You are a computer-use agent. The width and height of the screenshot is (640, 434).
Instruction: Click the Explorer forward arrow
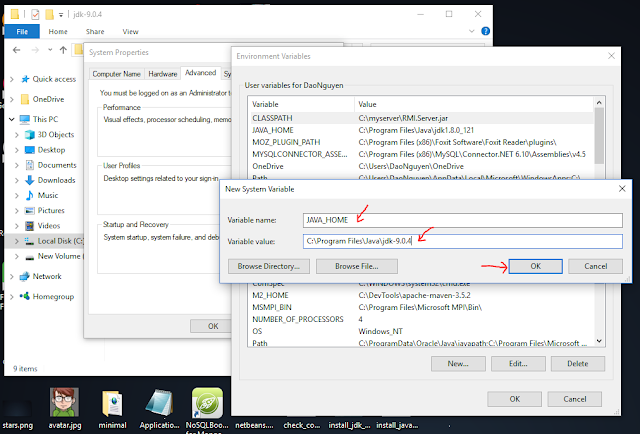click(x=35, y=50)
